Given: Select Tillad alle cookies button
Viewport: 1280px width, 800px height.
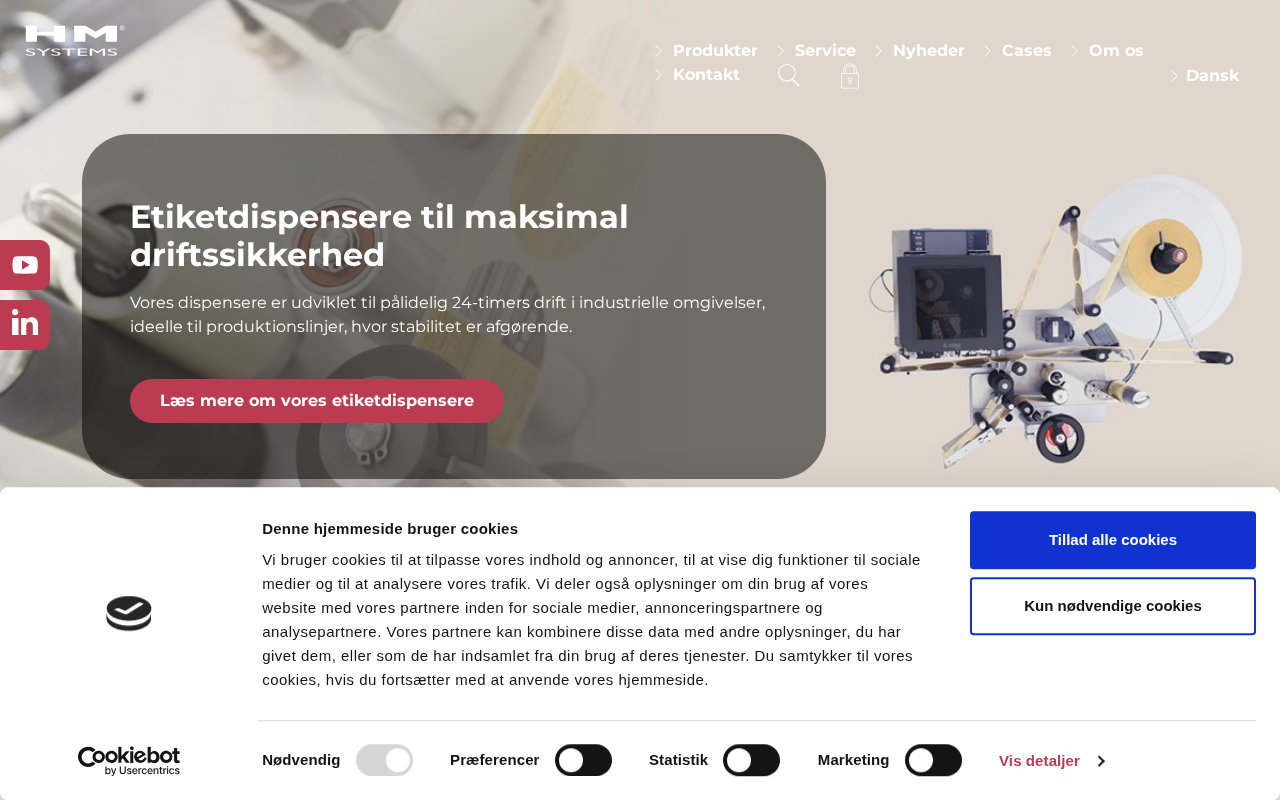Looking at the screenshot, I should [1113, 540].
